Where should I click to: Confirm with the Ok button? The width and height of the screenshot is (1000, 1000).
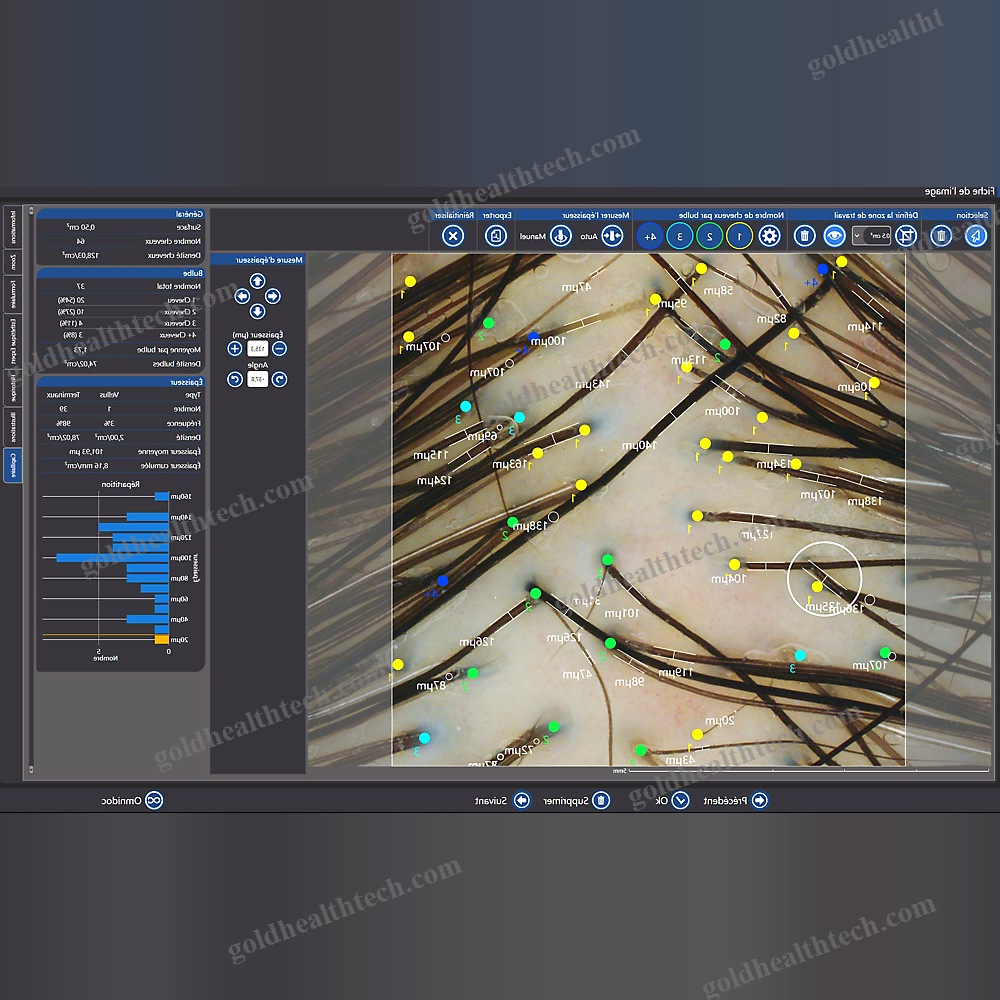[x=672, y=800]
